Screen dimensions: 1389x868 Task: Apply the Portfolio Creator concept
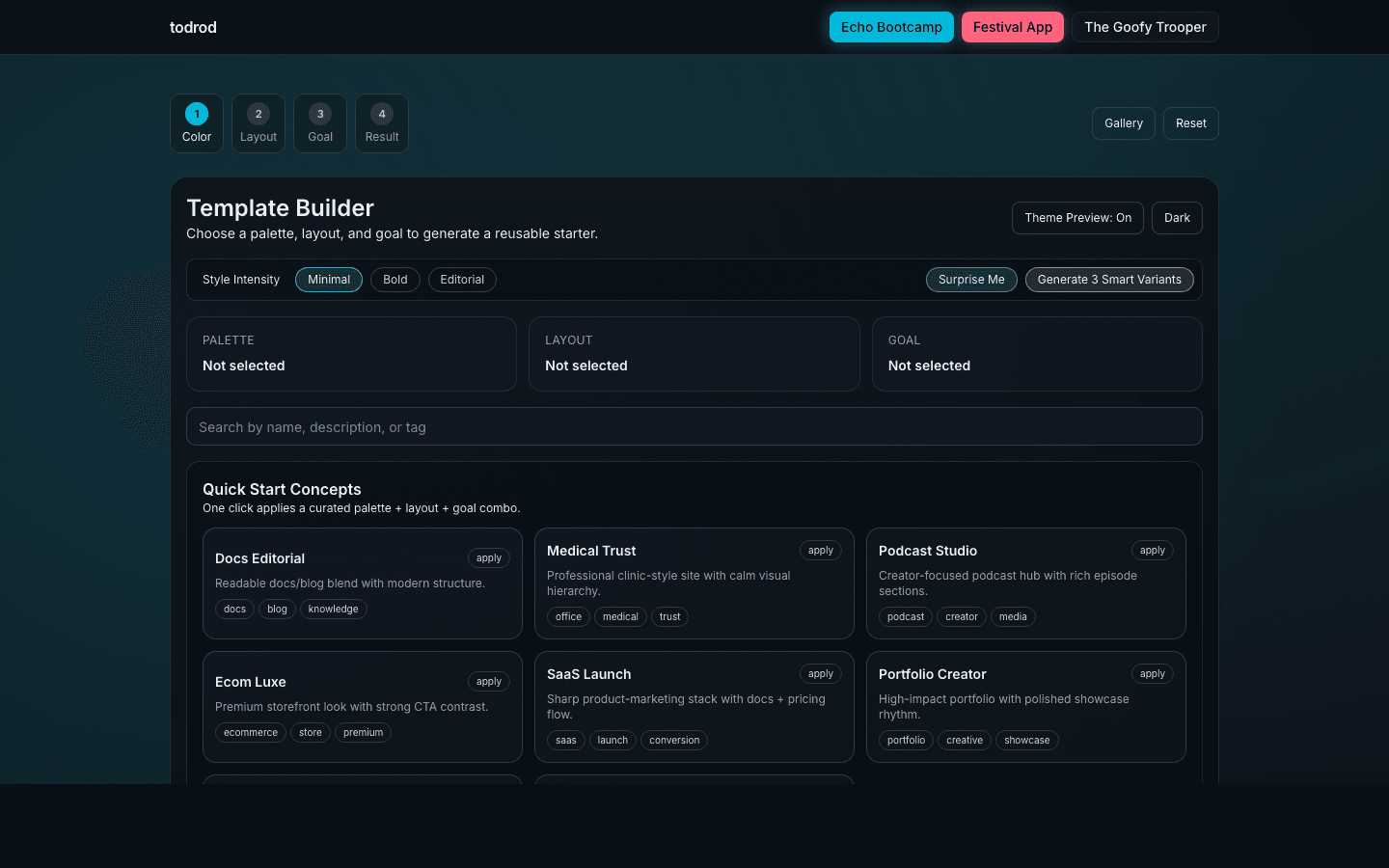click(1153, 674)
